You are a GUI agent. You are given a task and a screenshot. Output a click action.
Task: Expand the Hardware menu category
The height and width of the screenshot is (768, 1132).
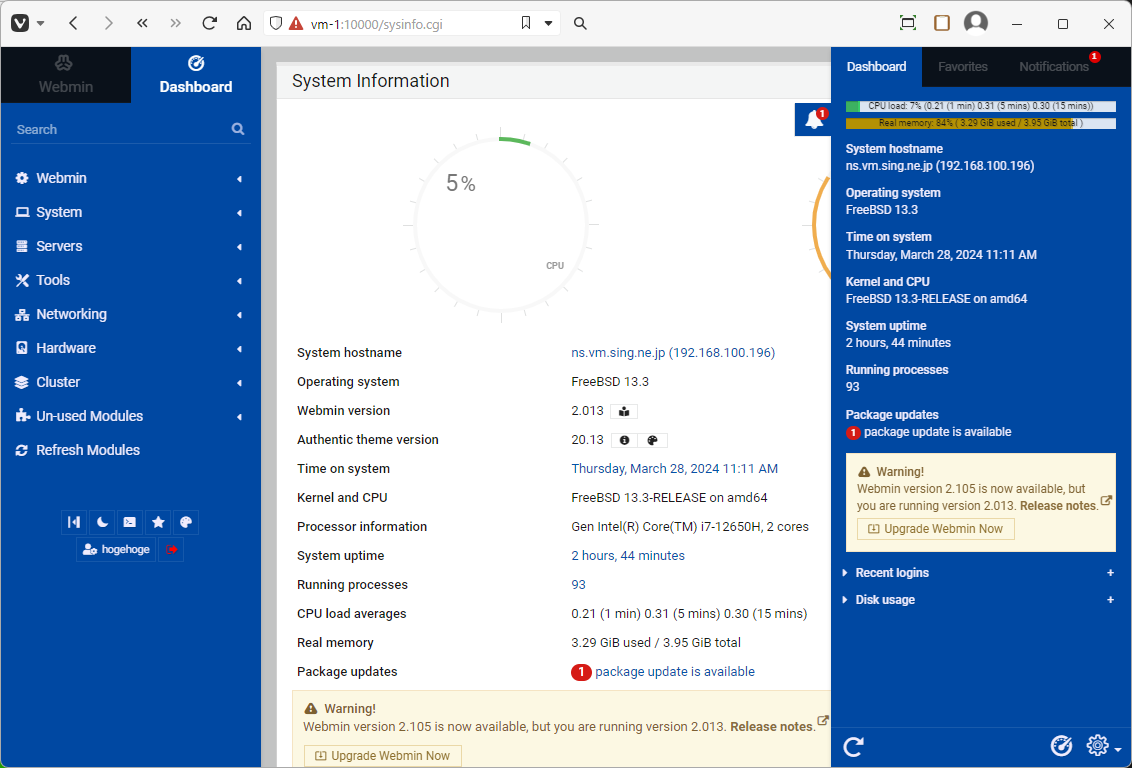[x=130, y=348]
